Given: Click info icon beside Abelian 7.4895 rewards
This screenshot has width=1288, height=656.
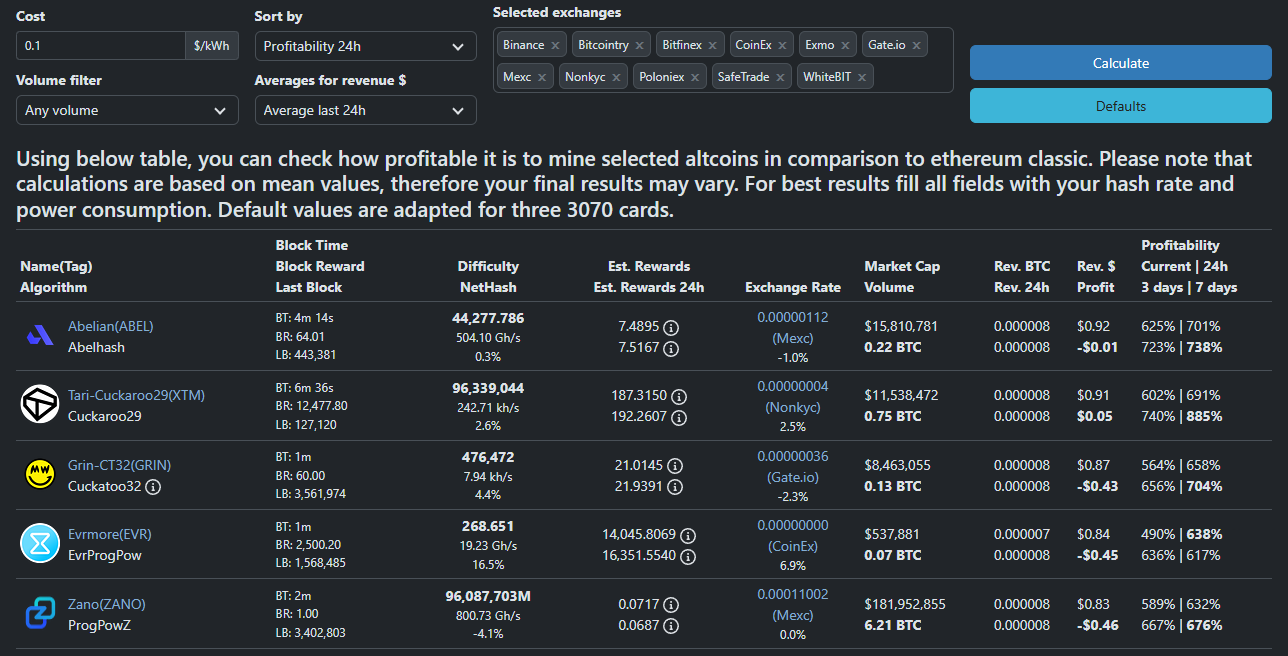Looking at the screenshot, I should 672,328.
